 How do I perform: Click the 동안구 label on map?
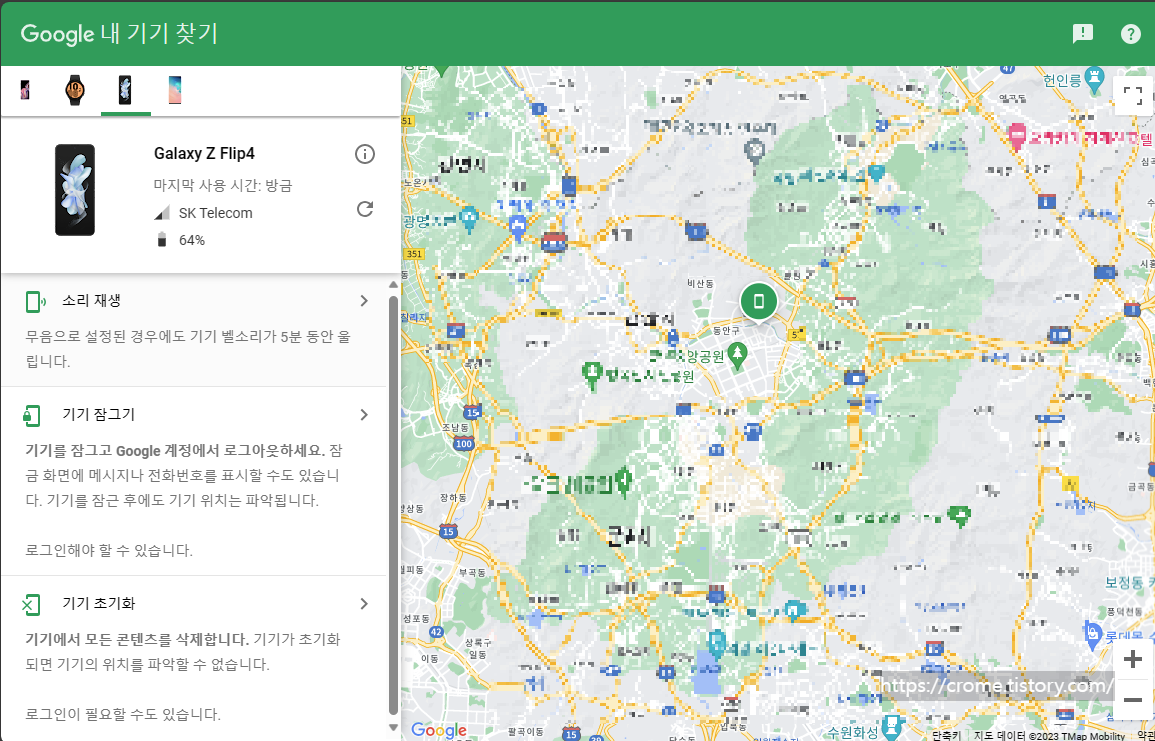point(726,330)
